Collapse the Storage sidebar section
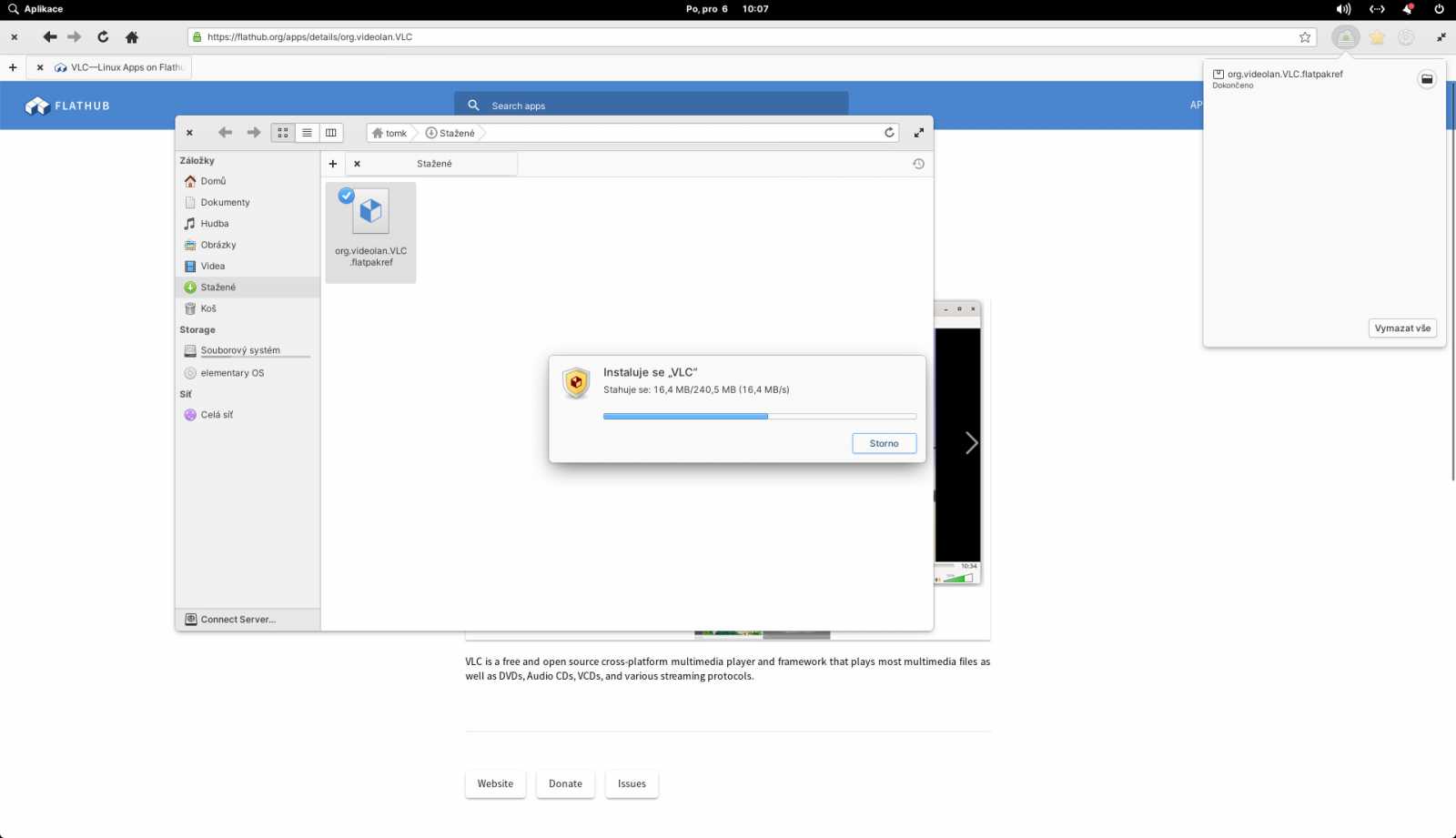 pyautogui.click(x=197, y=330)
